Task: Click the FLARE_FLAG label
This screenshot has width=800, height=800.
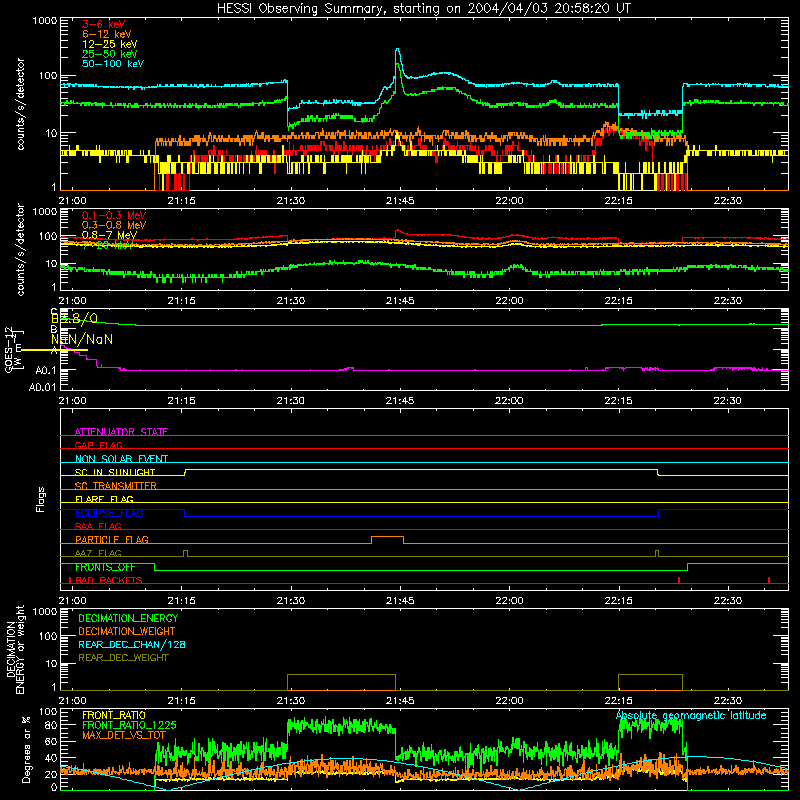Action: (x=104, y=499)
